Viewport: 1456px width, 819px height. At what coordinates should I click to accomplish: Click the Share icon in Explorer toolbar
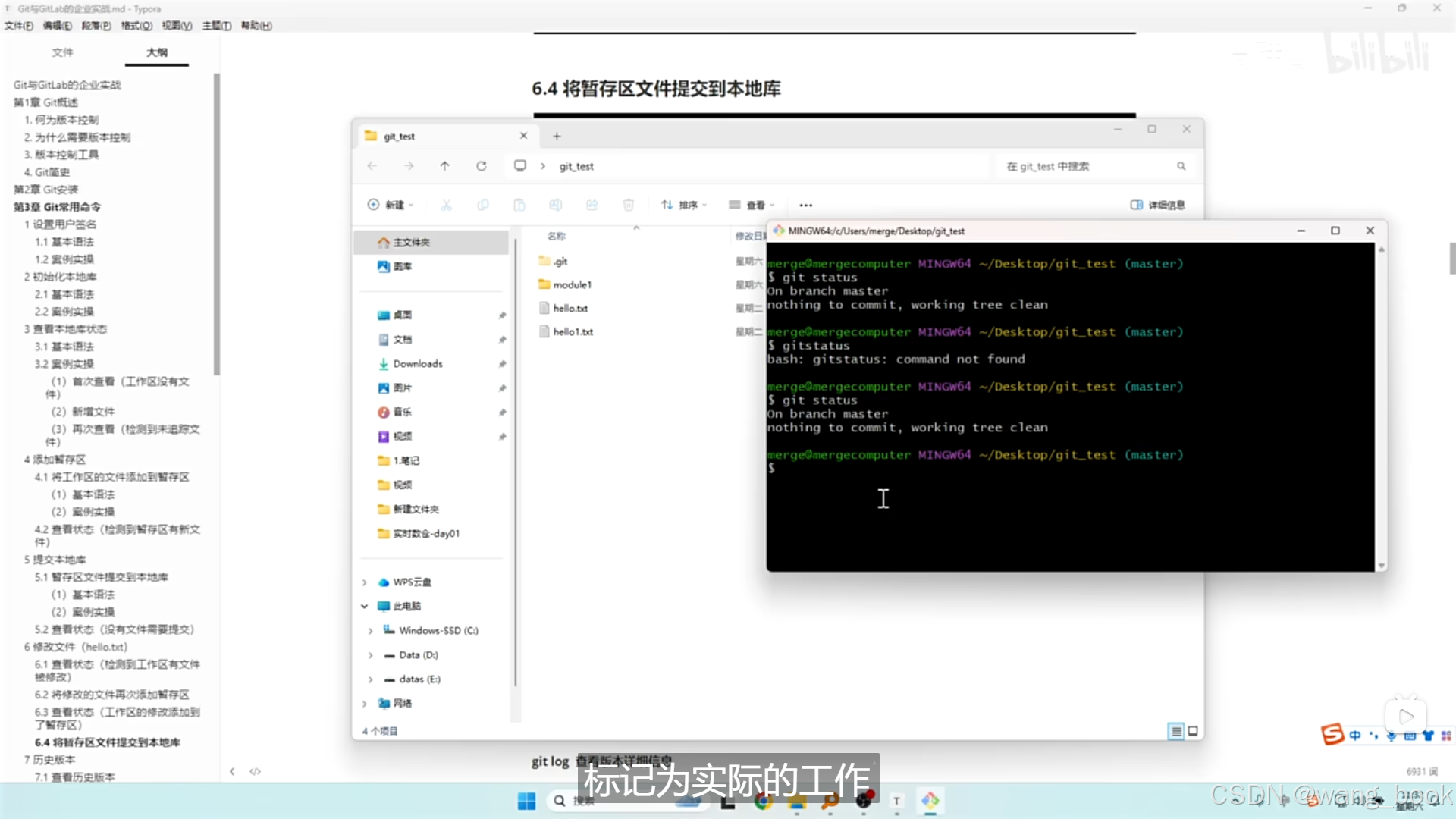(592, 205)
